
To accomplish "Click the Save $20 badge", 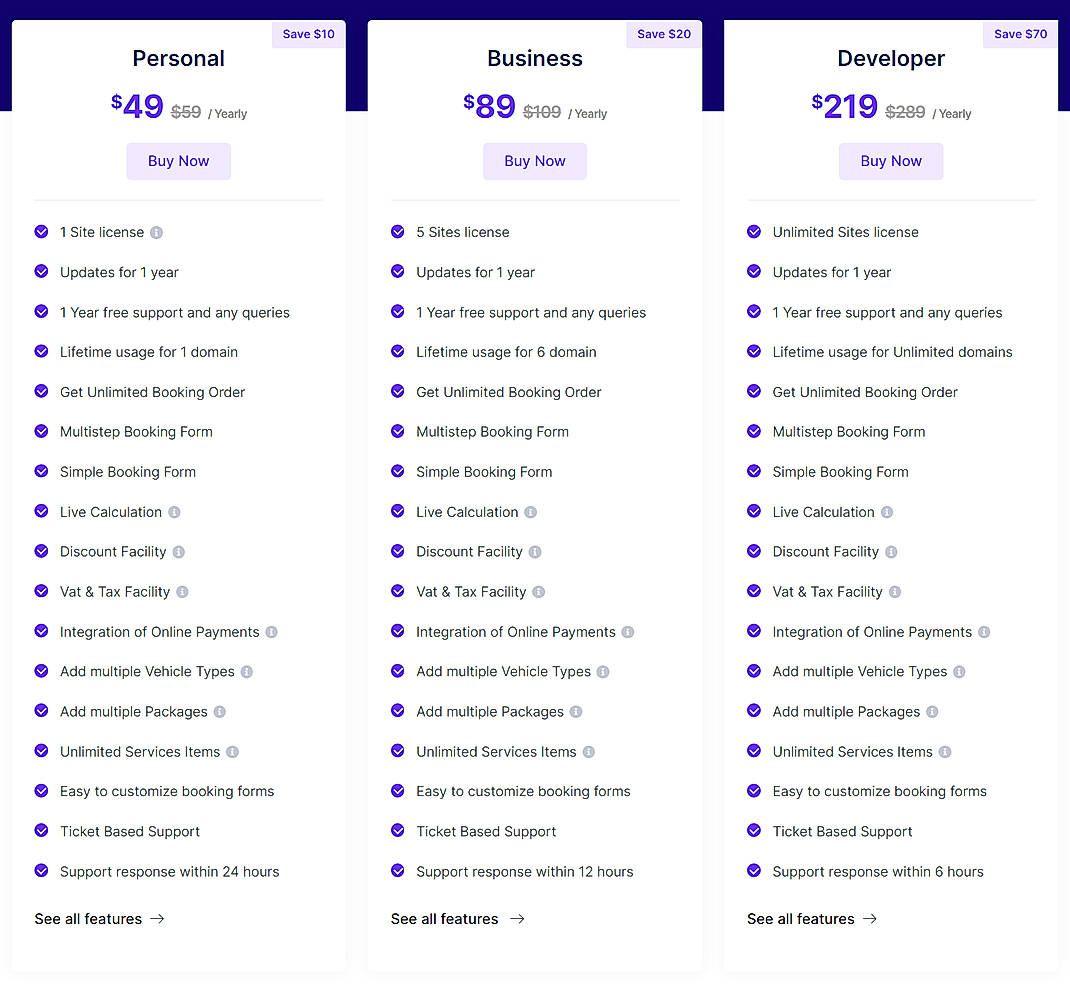I will pos(664,34).
